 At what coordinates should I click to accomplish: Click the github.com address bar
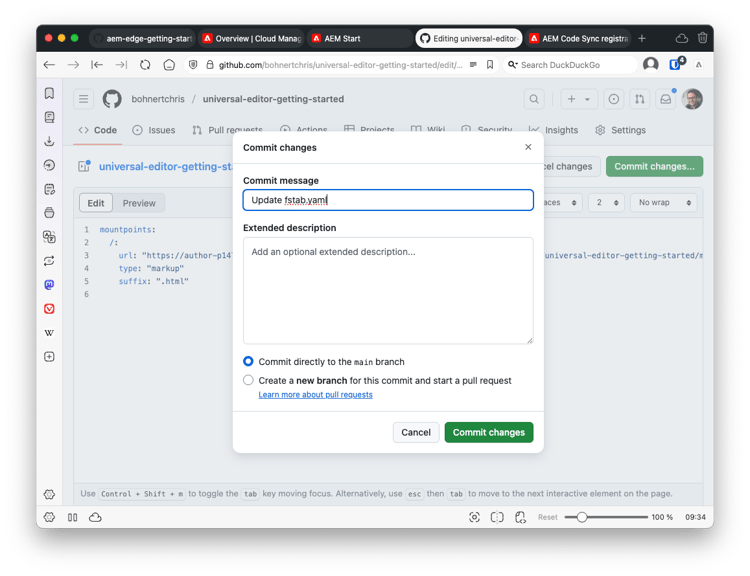click(340, 65)
